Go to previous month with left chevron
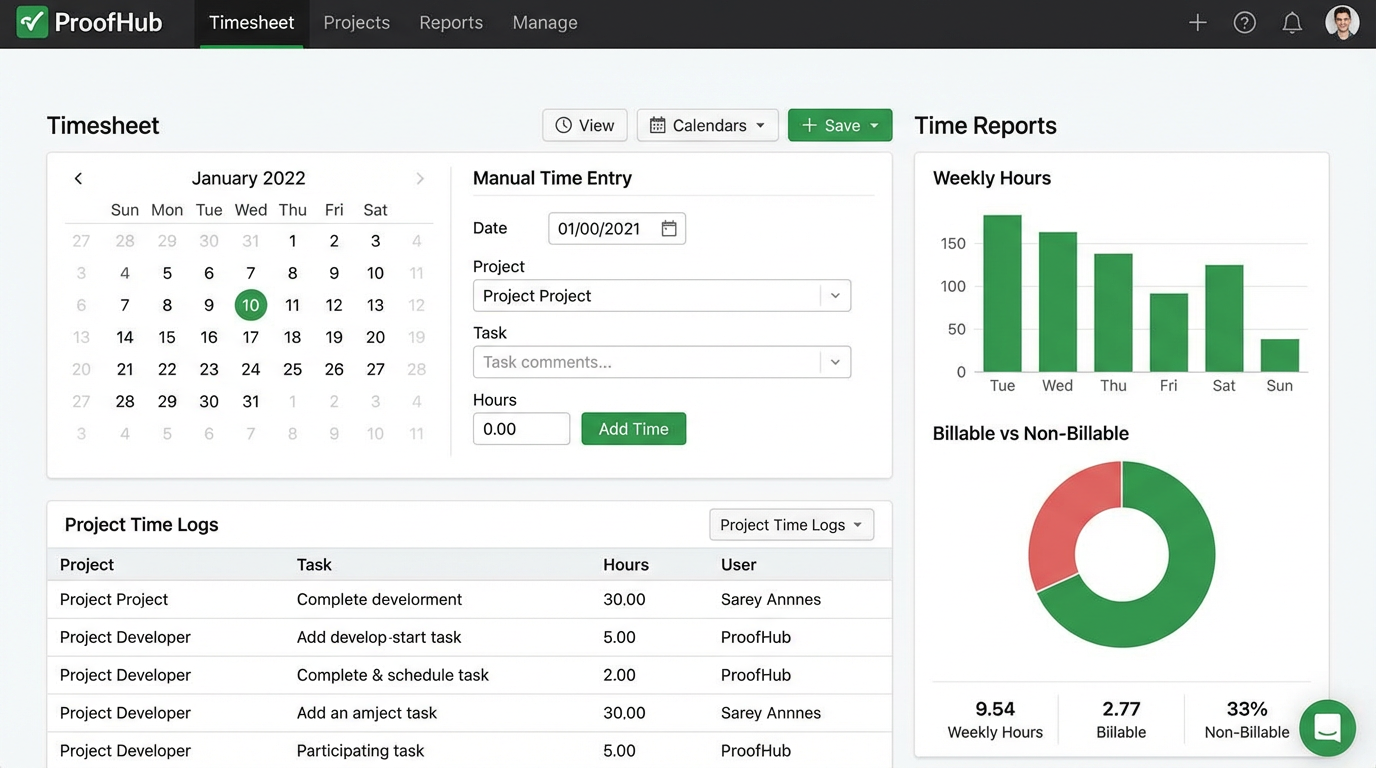Screen dimensions: 1376x768 tap(78, 178)
